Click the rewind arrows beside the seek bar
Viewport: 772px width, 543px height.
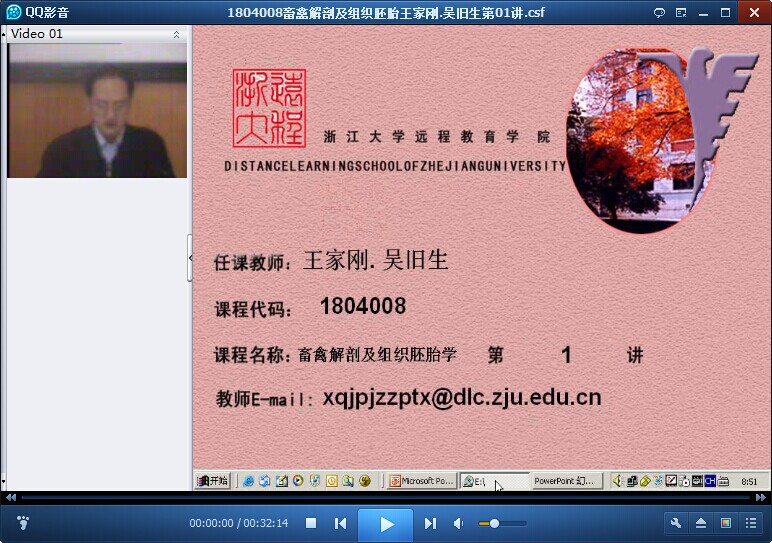coord(11,498)
